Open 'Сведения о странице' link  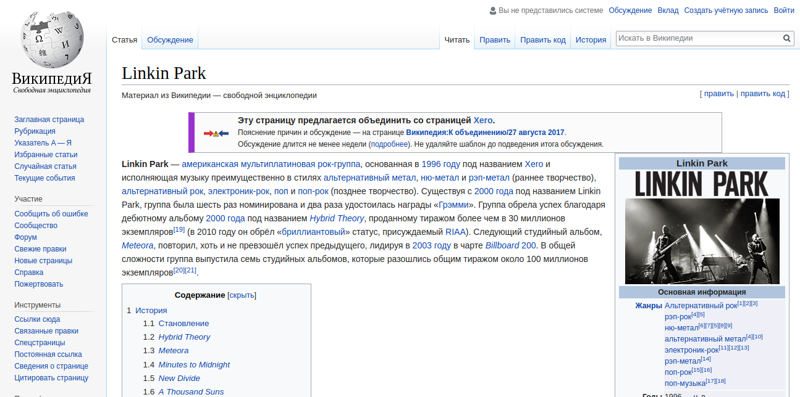(x=51, y=366)
